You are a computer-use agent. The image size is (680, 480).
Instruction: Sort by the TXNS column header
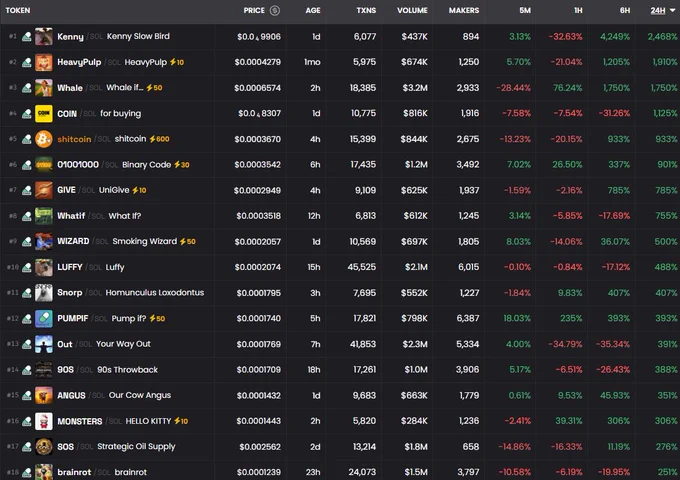click(x=366, y=10)
